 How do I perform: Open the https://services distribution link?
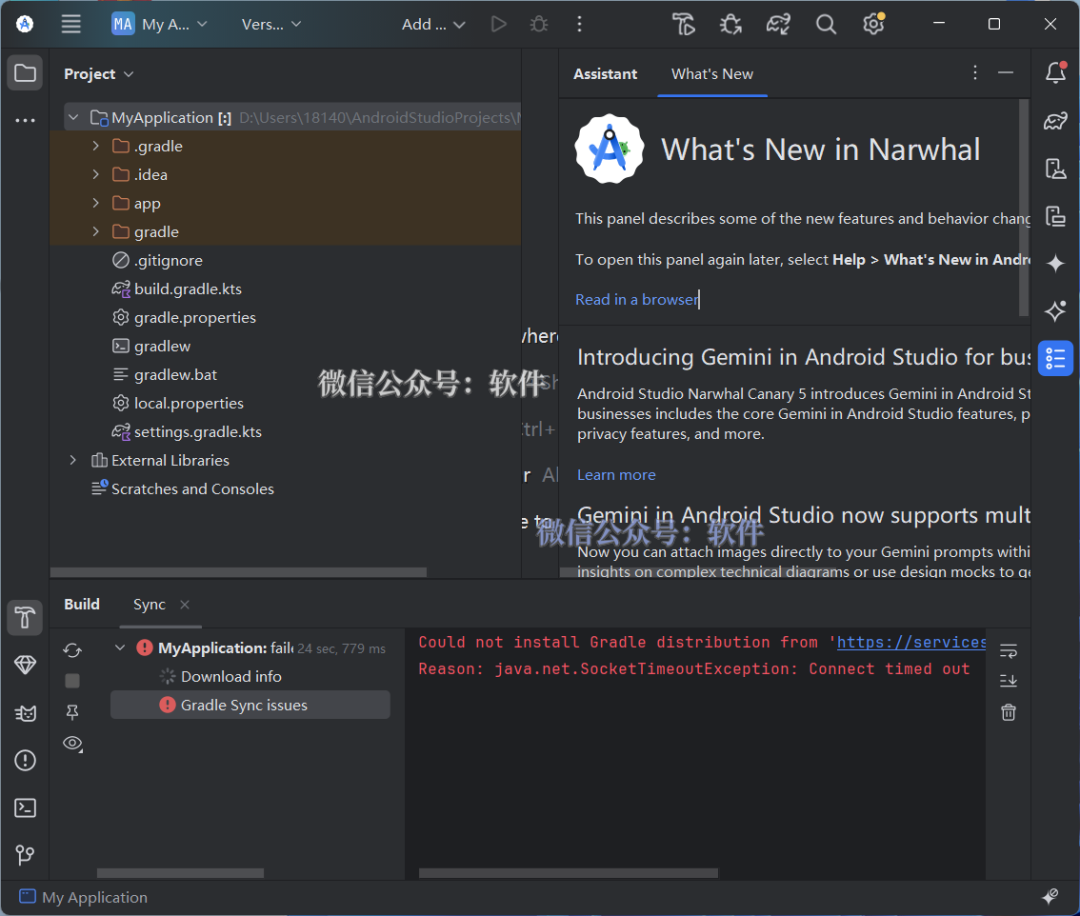(911, 643)
